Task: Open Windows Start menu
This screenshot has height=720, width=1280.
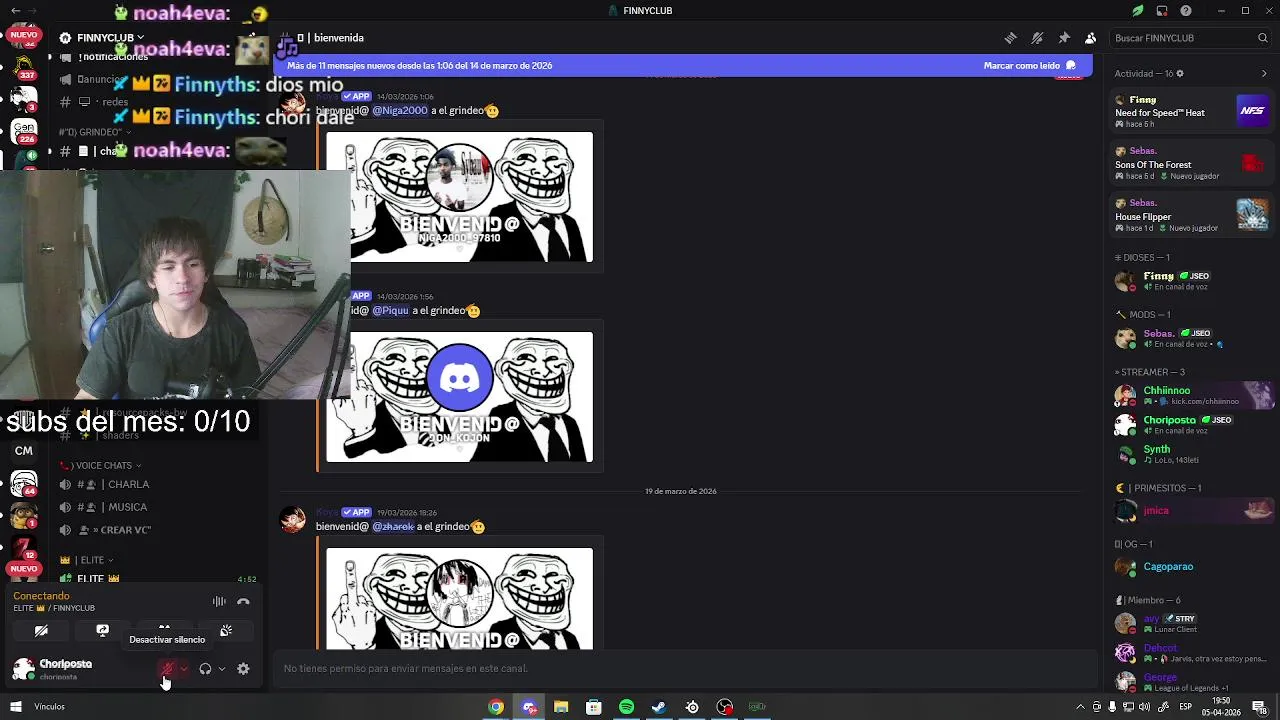Action: [15, 707]
